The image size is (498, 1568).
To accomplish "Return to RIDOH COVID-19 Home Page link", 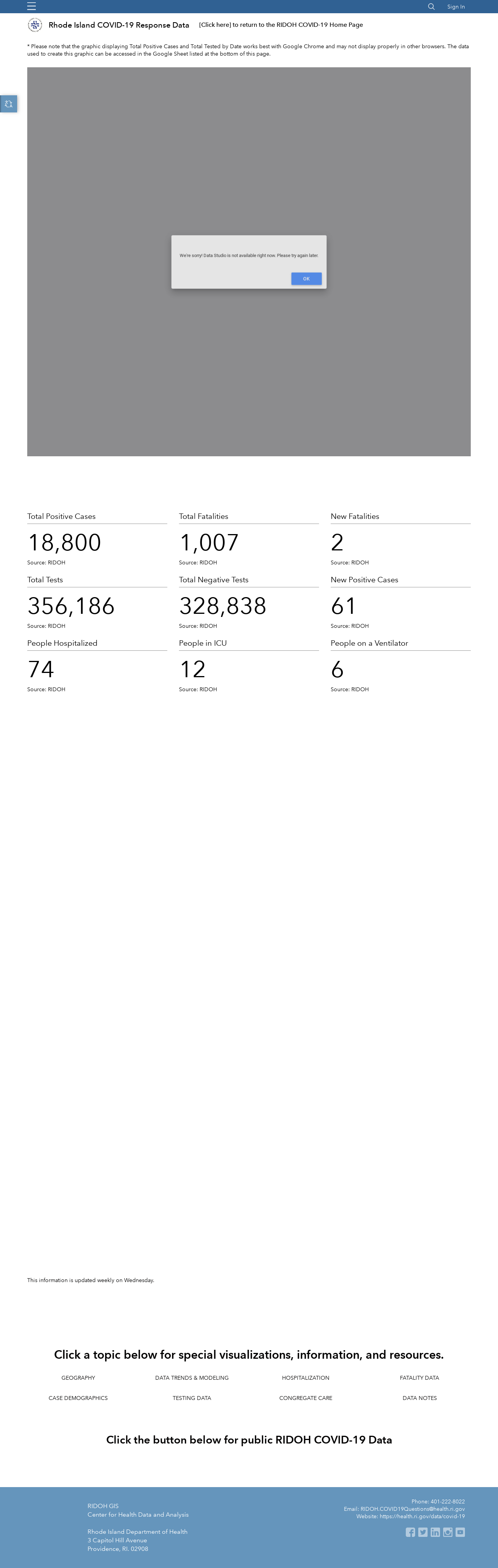I will pos(281,25).
